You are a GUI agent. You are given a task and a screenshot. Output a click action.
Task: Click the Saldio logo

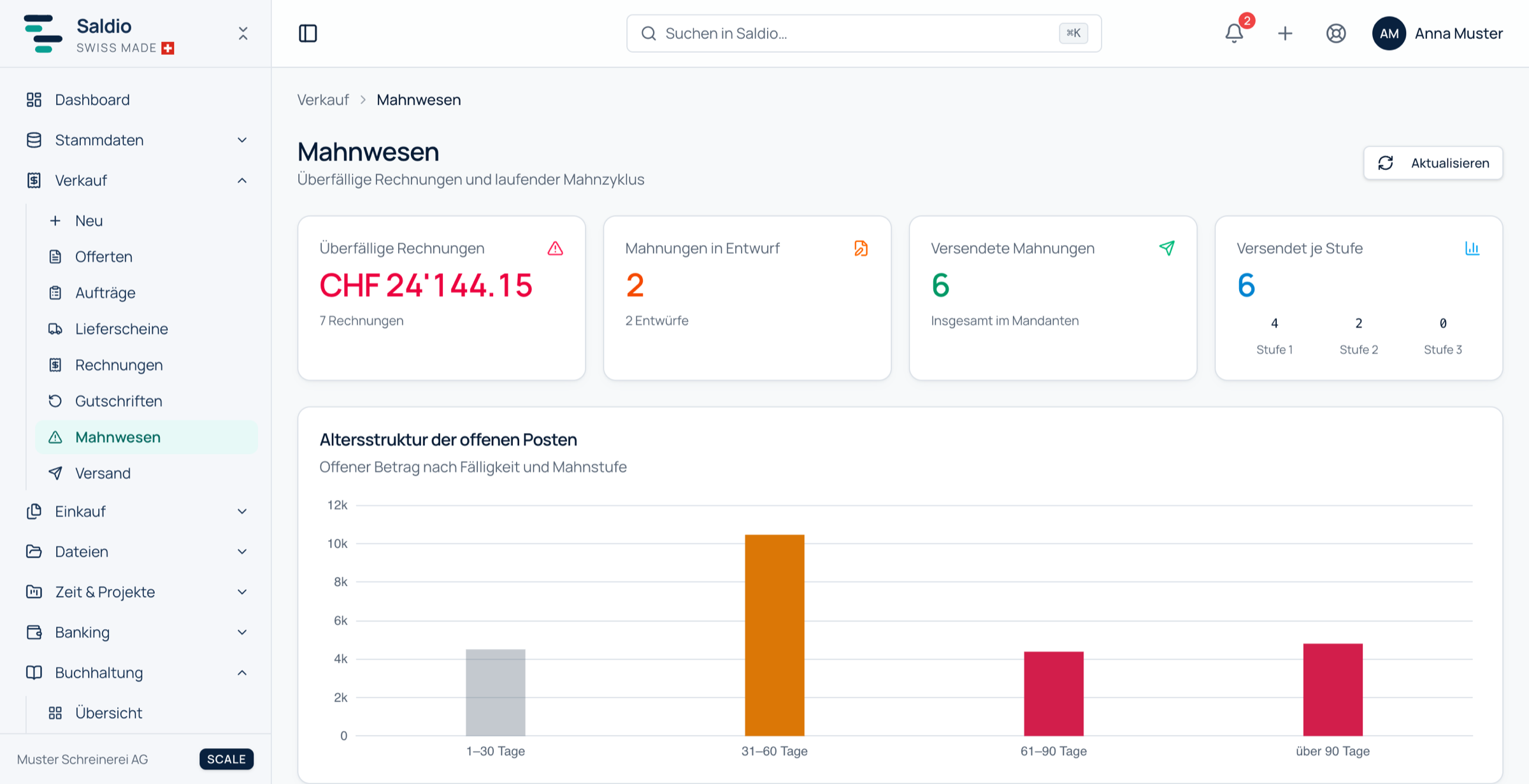pos(43,33)
